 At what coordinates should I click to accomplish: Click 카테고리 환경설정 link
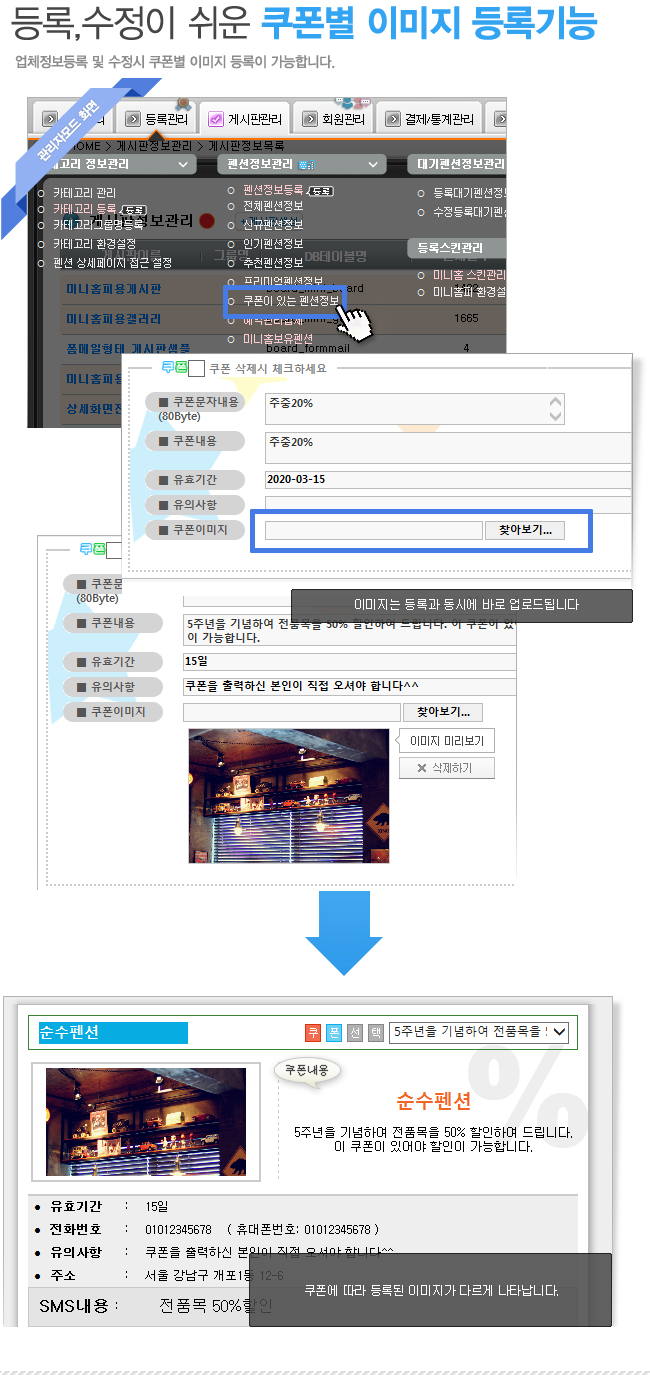click(x=94, y=243)
